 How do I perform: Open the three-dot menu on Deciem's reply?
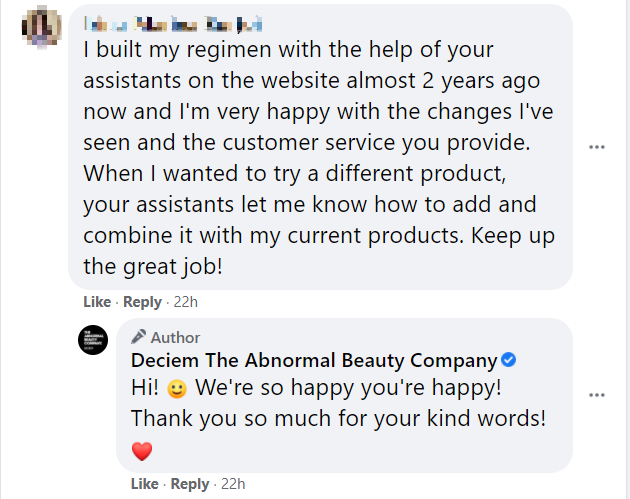pyautogui.click(x=597, y=395)
